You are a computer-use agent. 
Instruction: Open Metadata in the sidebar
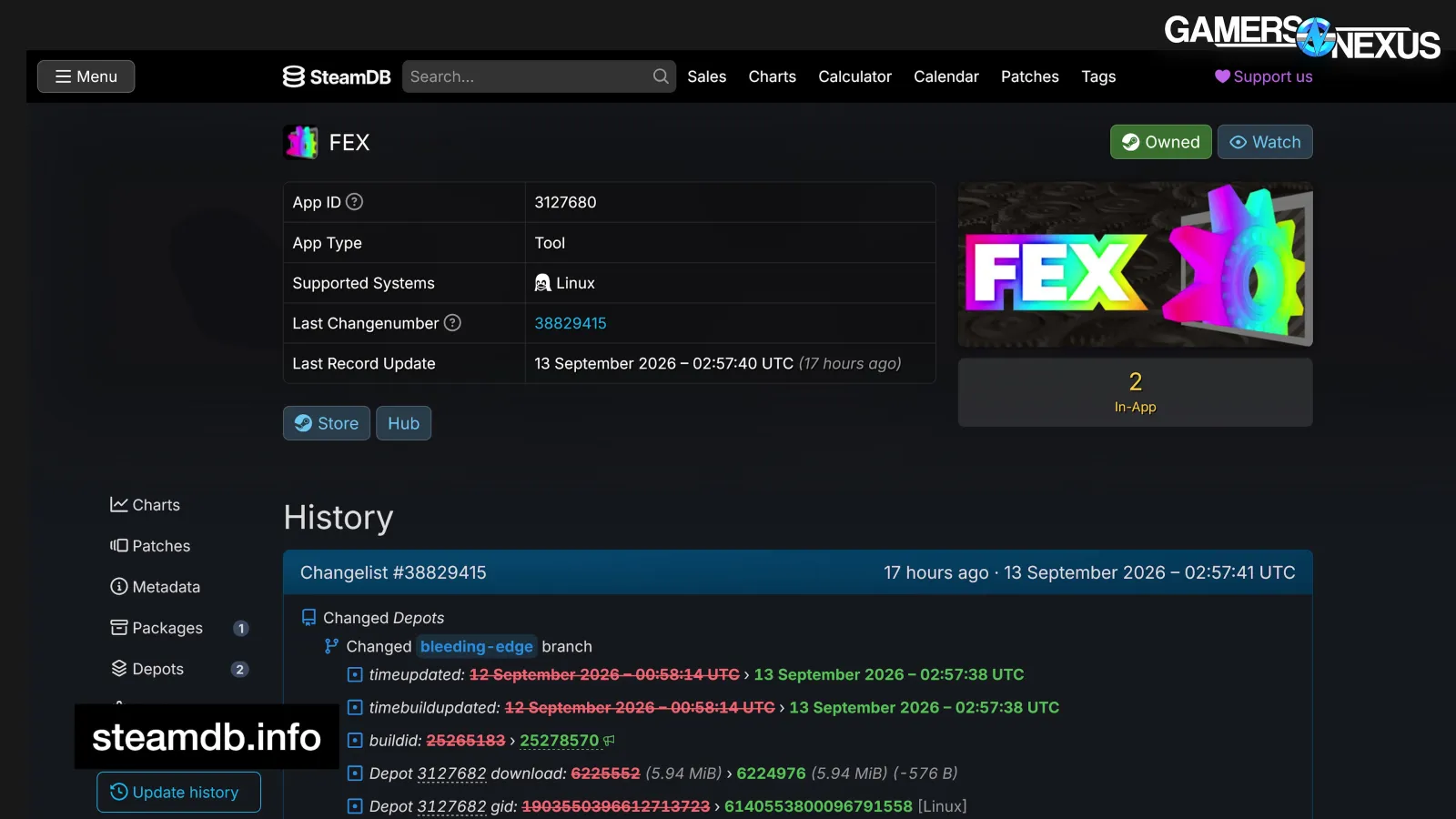tap(155, 587)
